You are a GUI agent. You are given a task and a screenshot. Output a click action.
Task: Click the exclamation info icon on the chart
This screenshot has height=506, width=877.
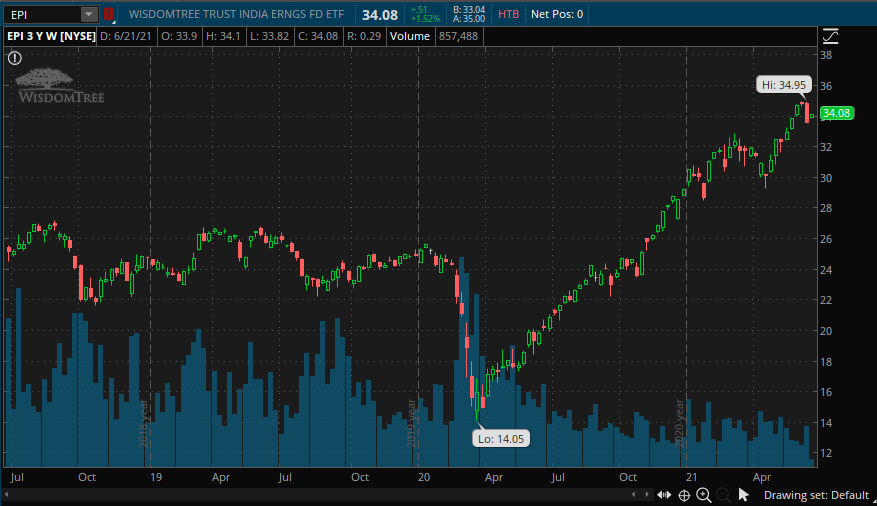(x=15, y=58)
